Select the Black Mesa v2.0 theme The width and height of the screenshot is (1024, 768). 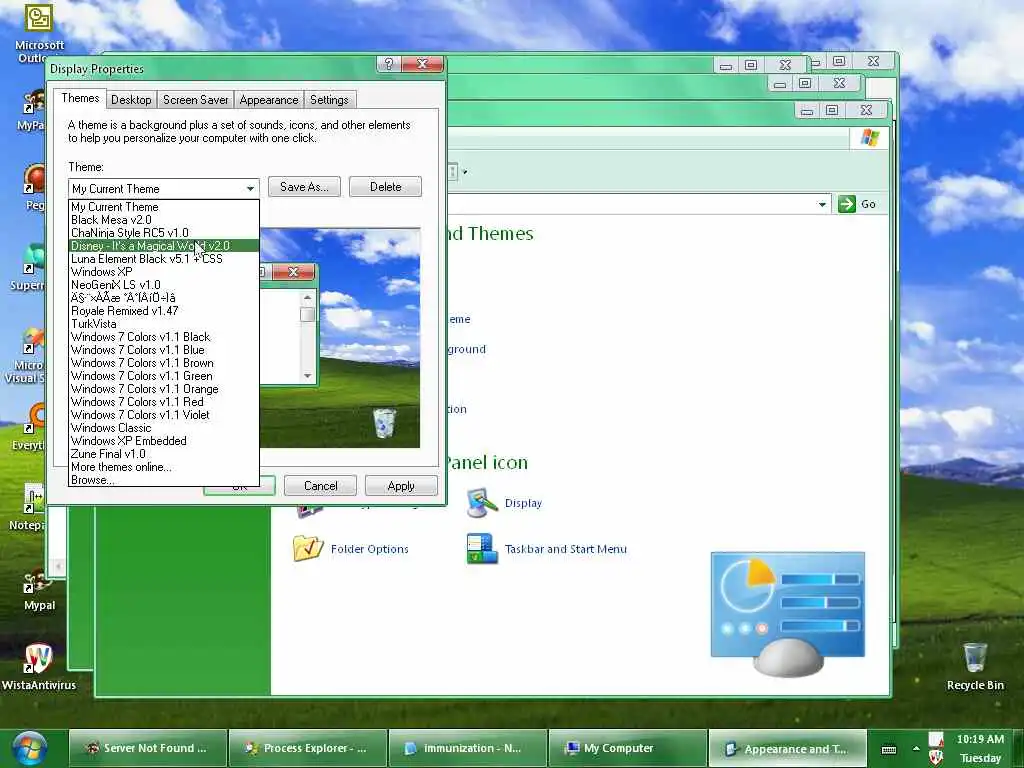163,220
